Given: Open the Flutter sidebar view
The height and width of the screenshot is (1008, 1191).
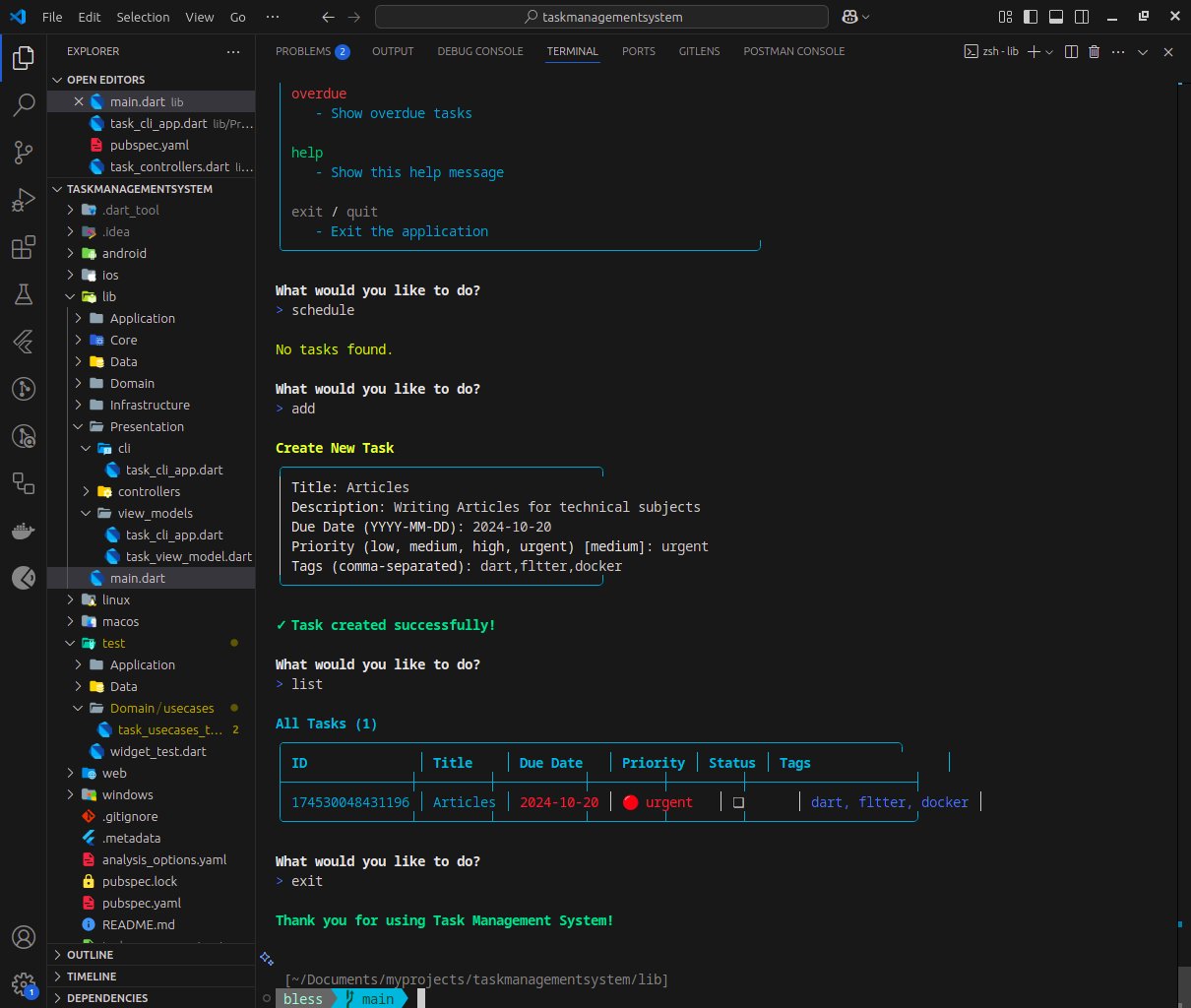Looking at the screenshot, I should [x=23, y=342].
